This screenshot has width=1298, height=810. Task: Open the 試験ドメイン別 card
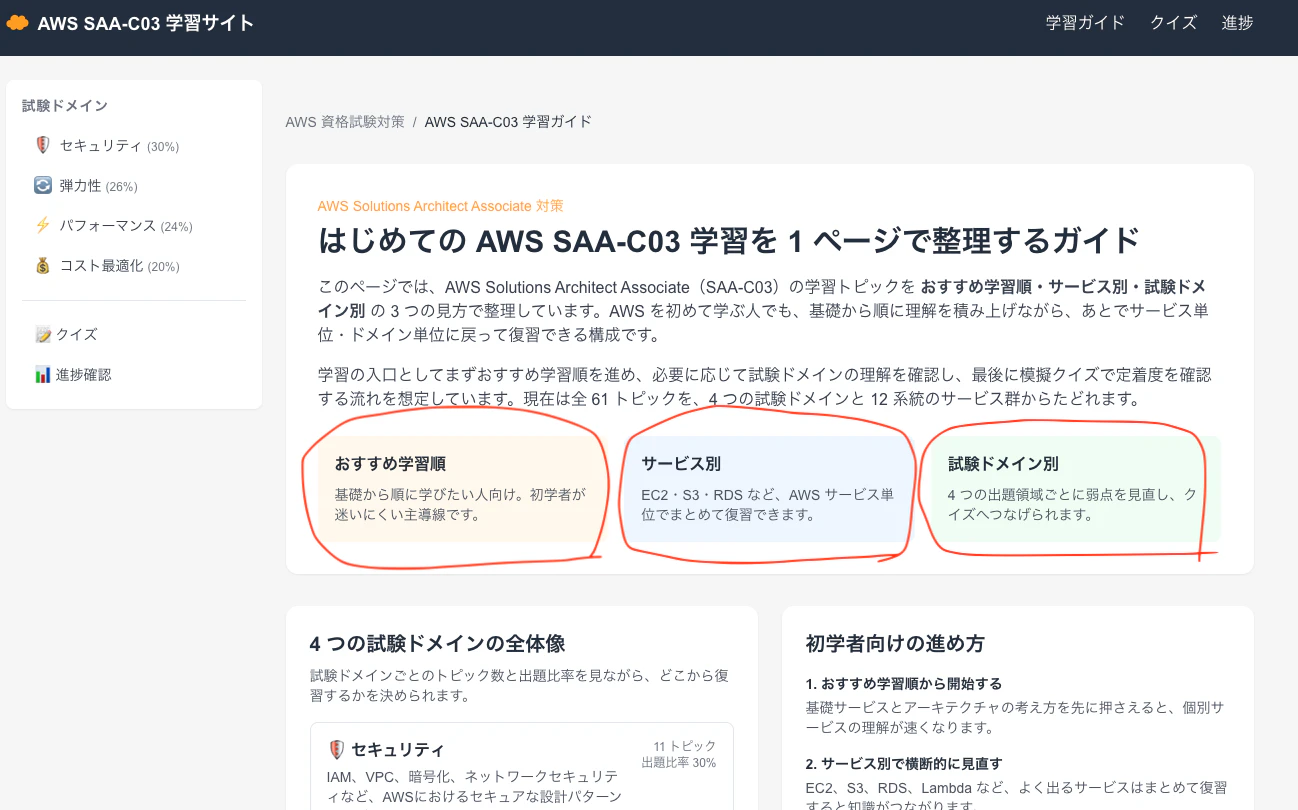1076,489
